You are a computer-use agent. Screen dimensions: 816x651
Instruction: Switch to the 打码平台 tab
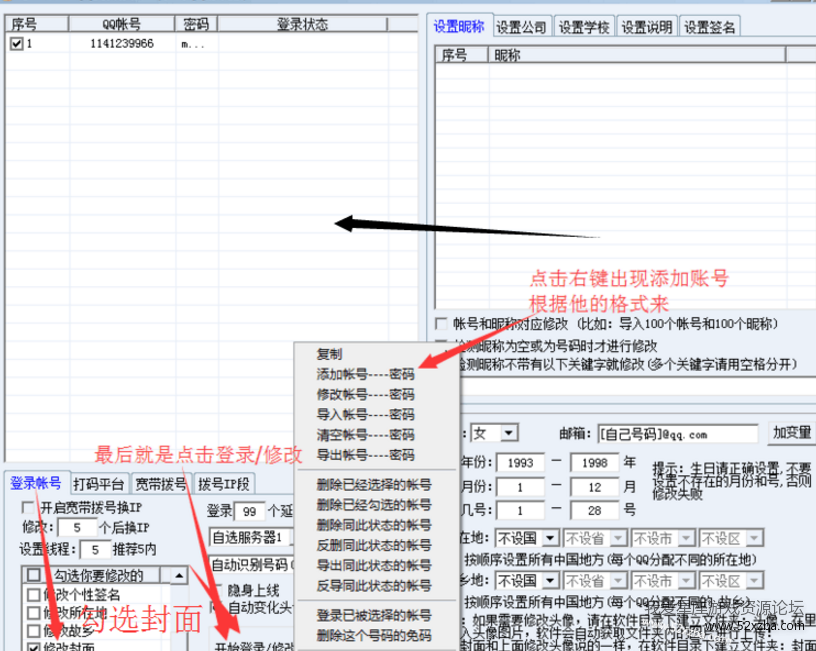(99, 484)
